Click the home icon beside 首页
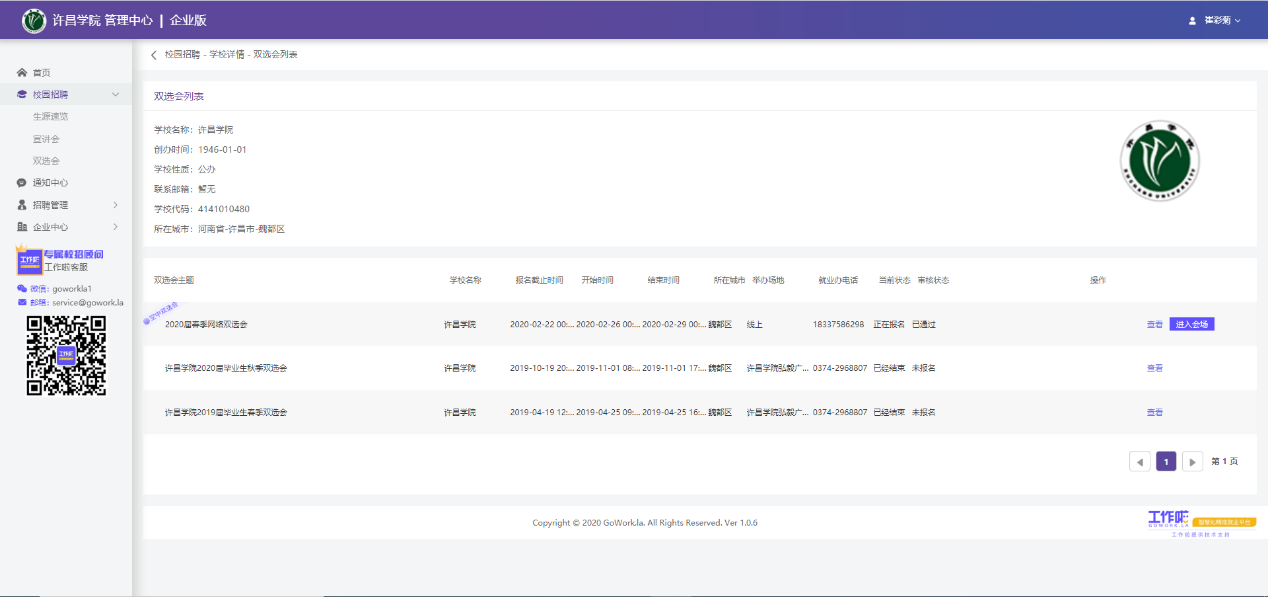This screenshot has height=597, width=1268. click(x=22, y=73)
